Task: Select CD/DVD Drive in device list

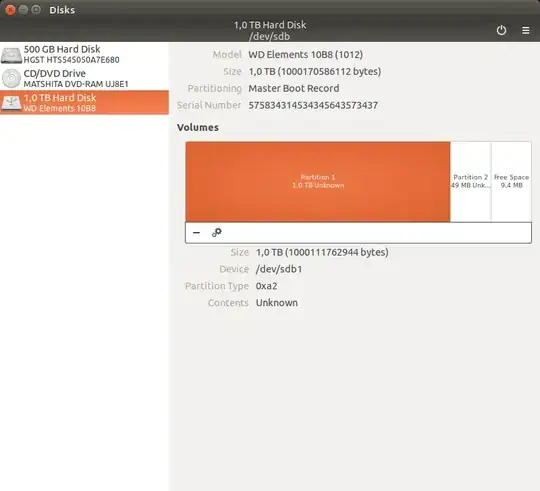Action: [84, 78]
